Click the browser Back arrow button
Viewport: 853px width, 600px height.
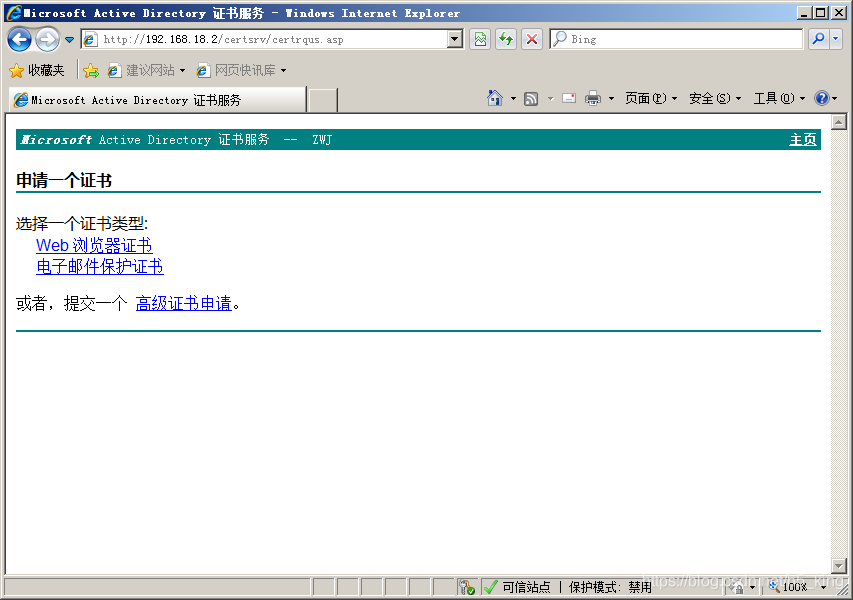click(20, 40)
